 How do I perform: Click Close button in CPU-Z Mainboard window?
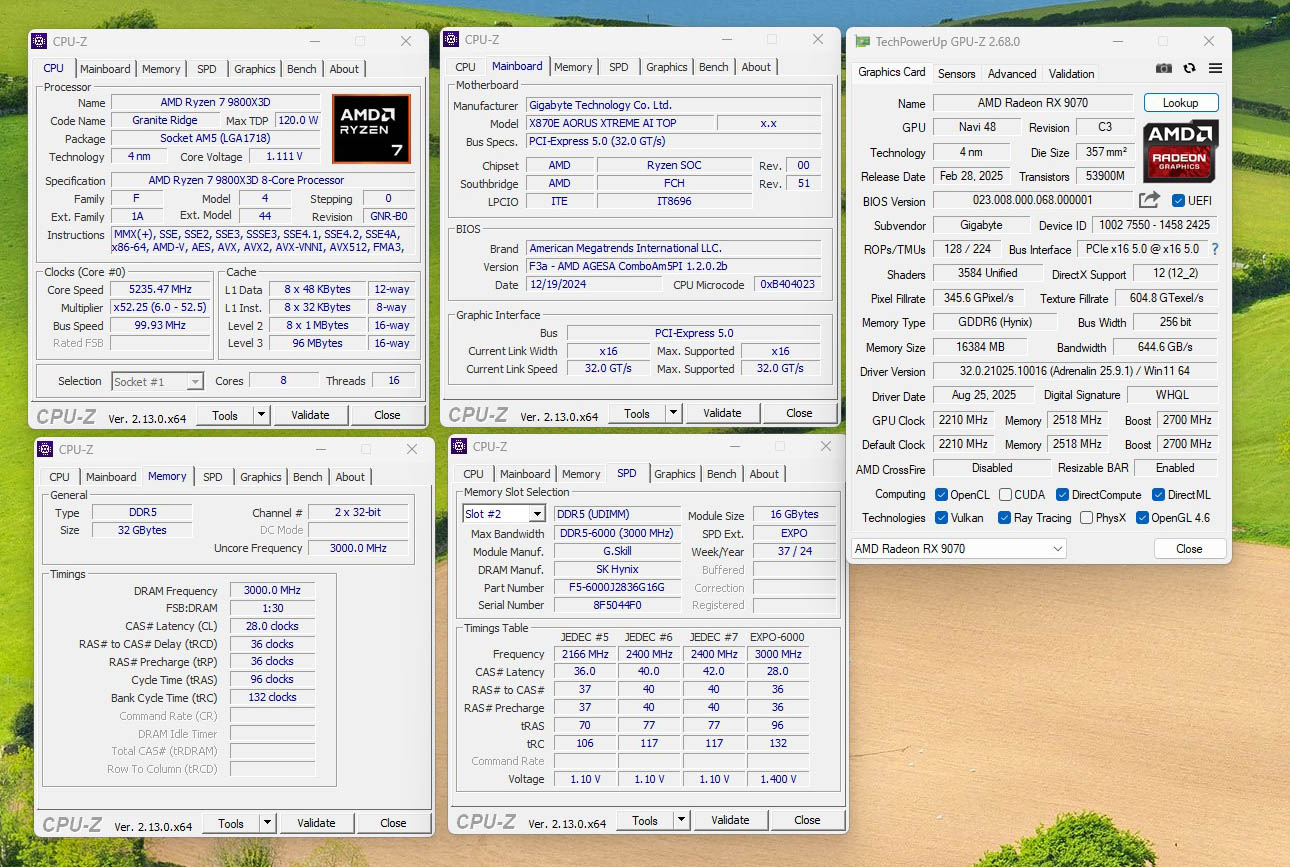(x=799, y=413)
